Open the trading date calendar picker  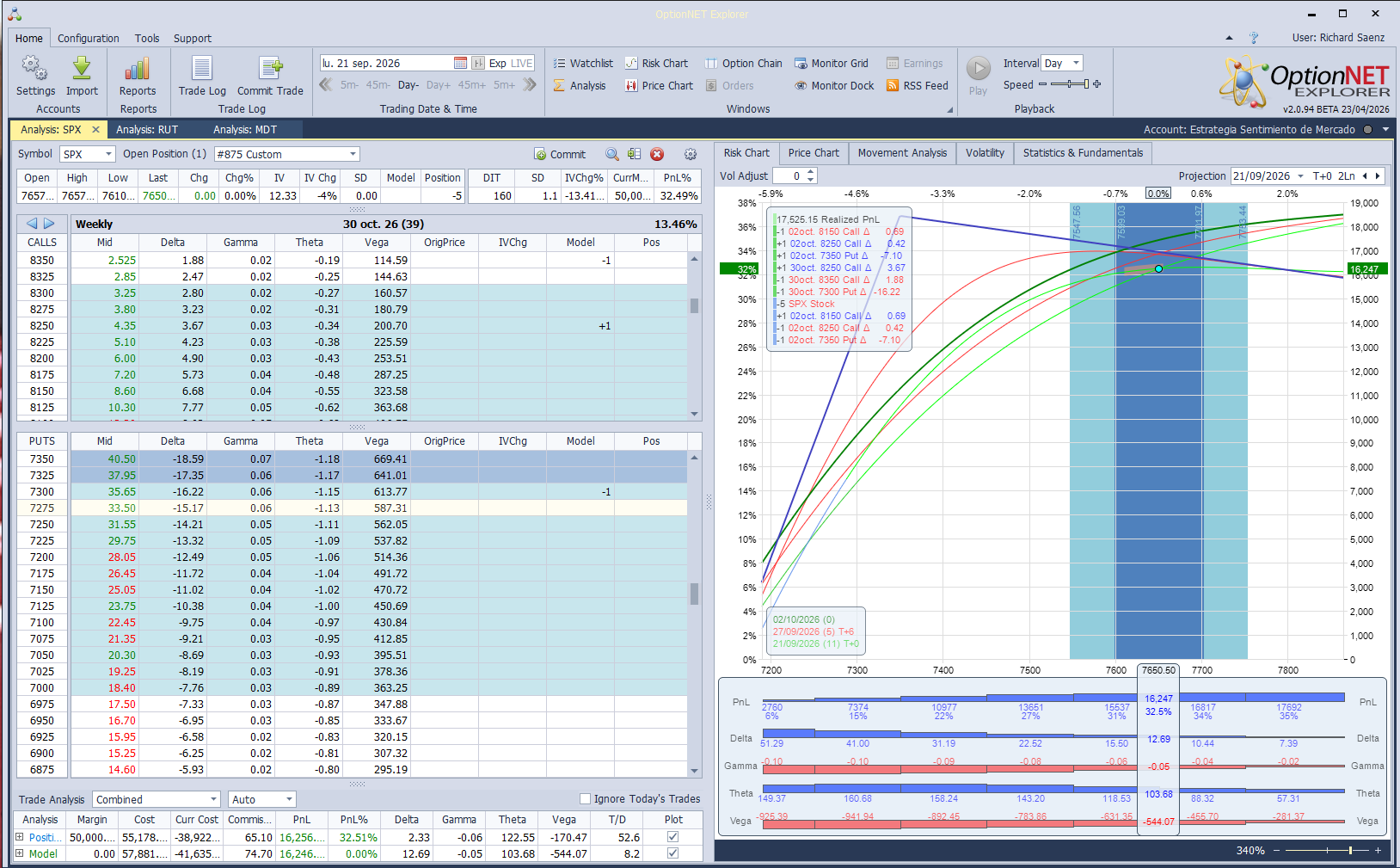tap(460, 63)
